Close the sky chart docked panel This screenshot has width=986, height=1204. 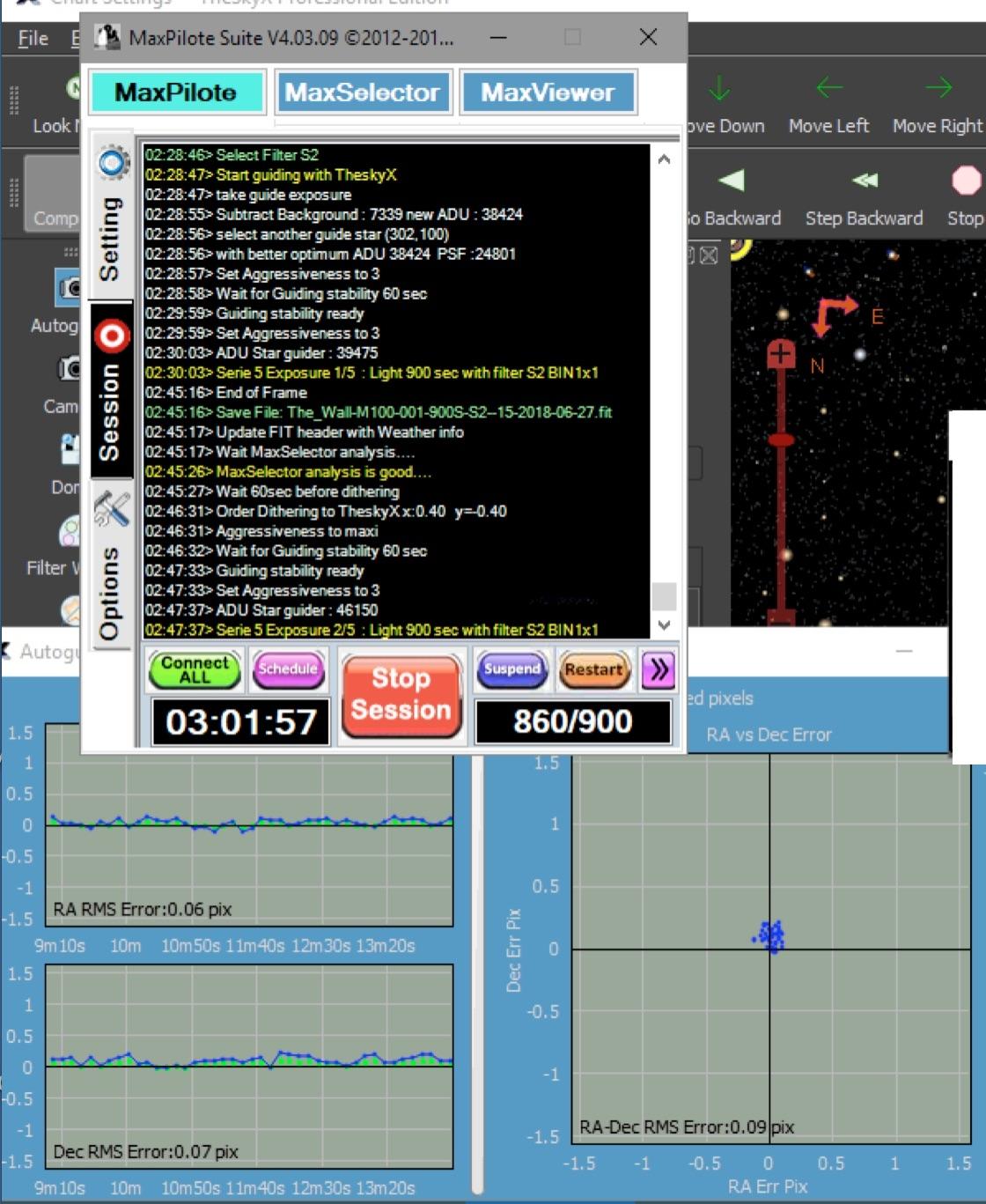(x=709, y=255)
